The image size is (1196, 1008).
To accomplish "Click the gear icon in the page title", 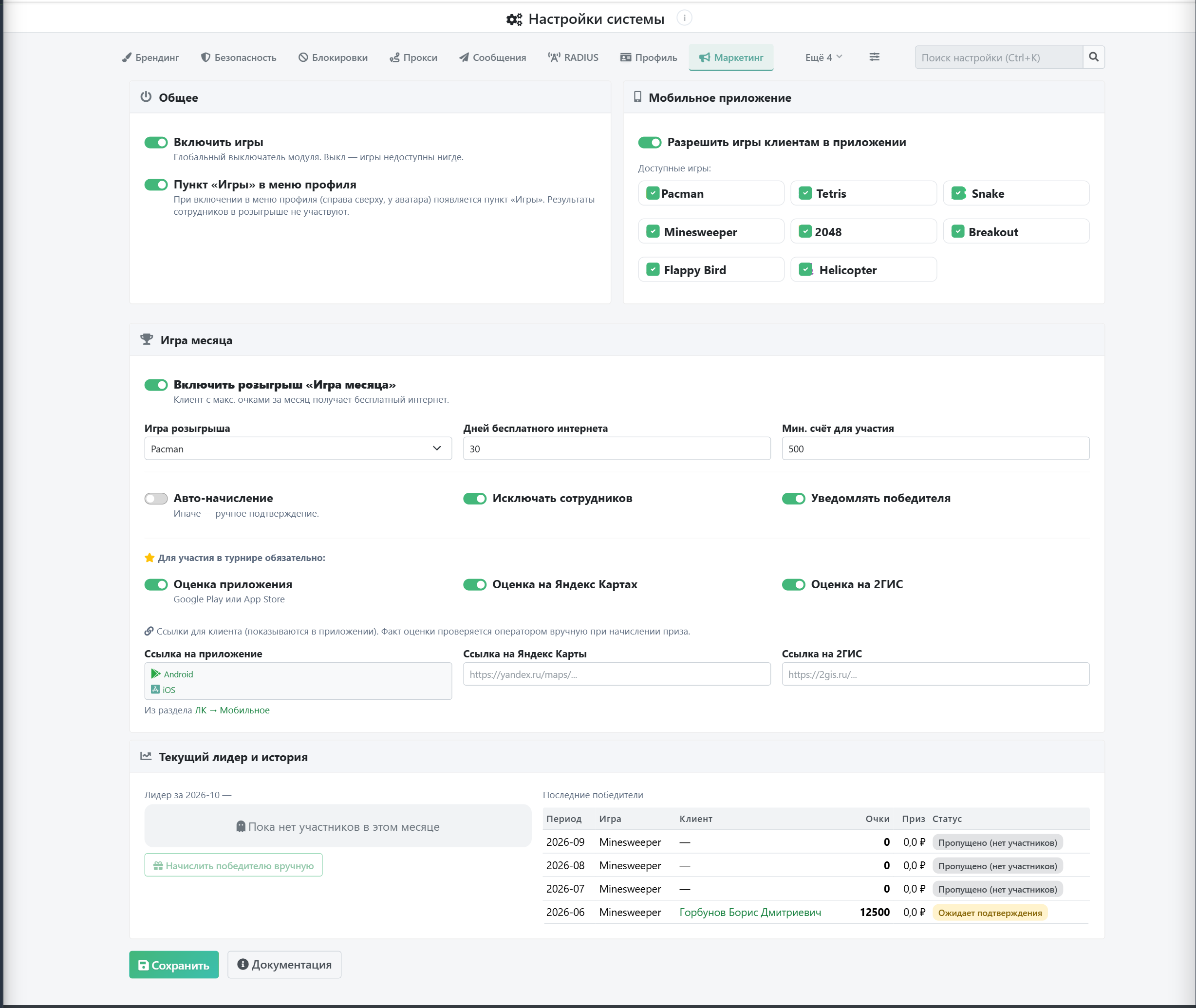I will pos(514,19).
